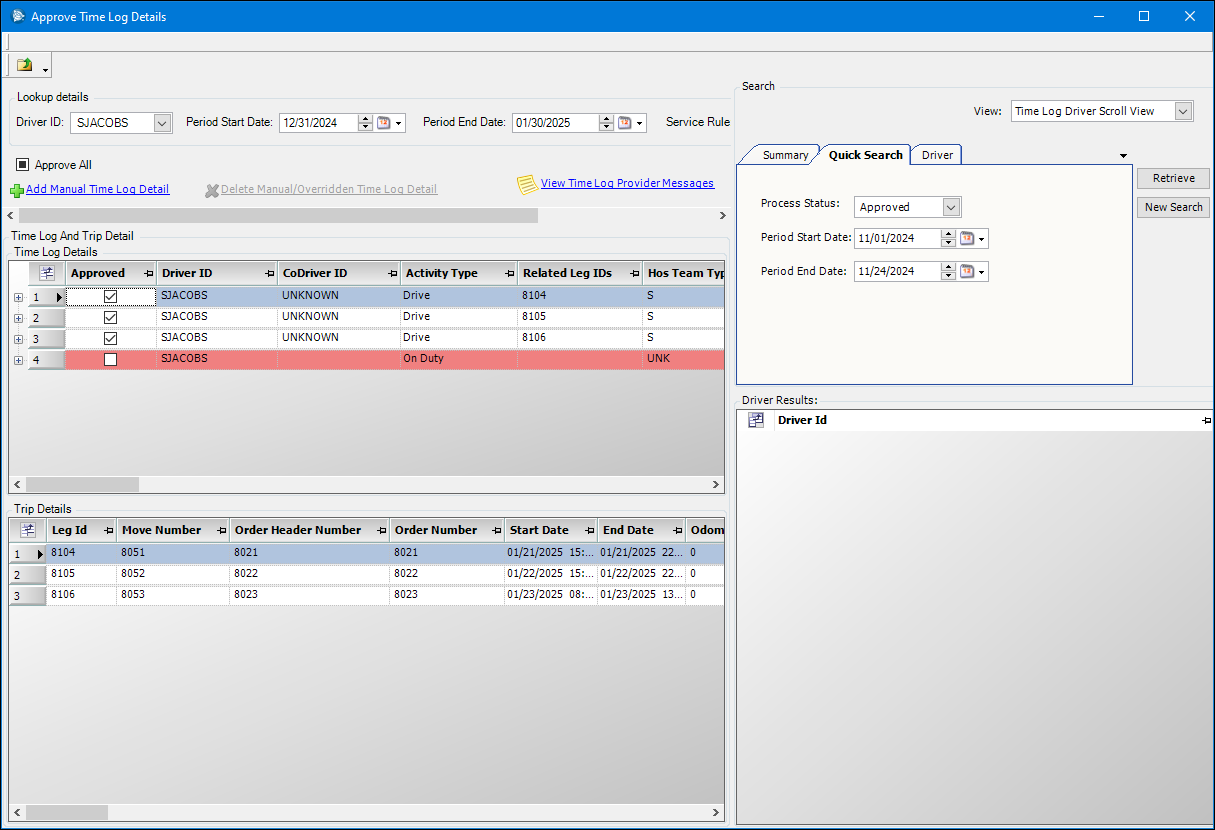This screenshot has width=1215, height=830.
Task: Click the On Duty activity cell
Action: [x=458, y=359]
